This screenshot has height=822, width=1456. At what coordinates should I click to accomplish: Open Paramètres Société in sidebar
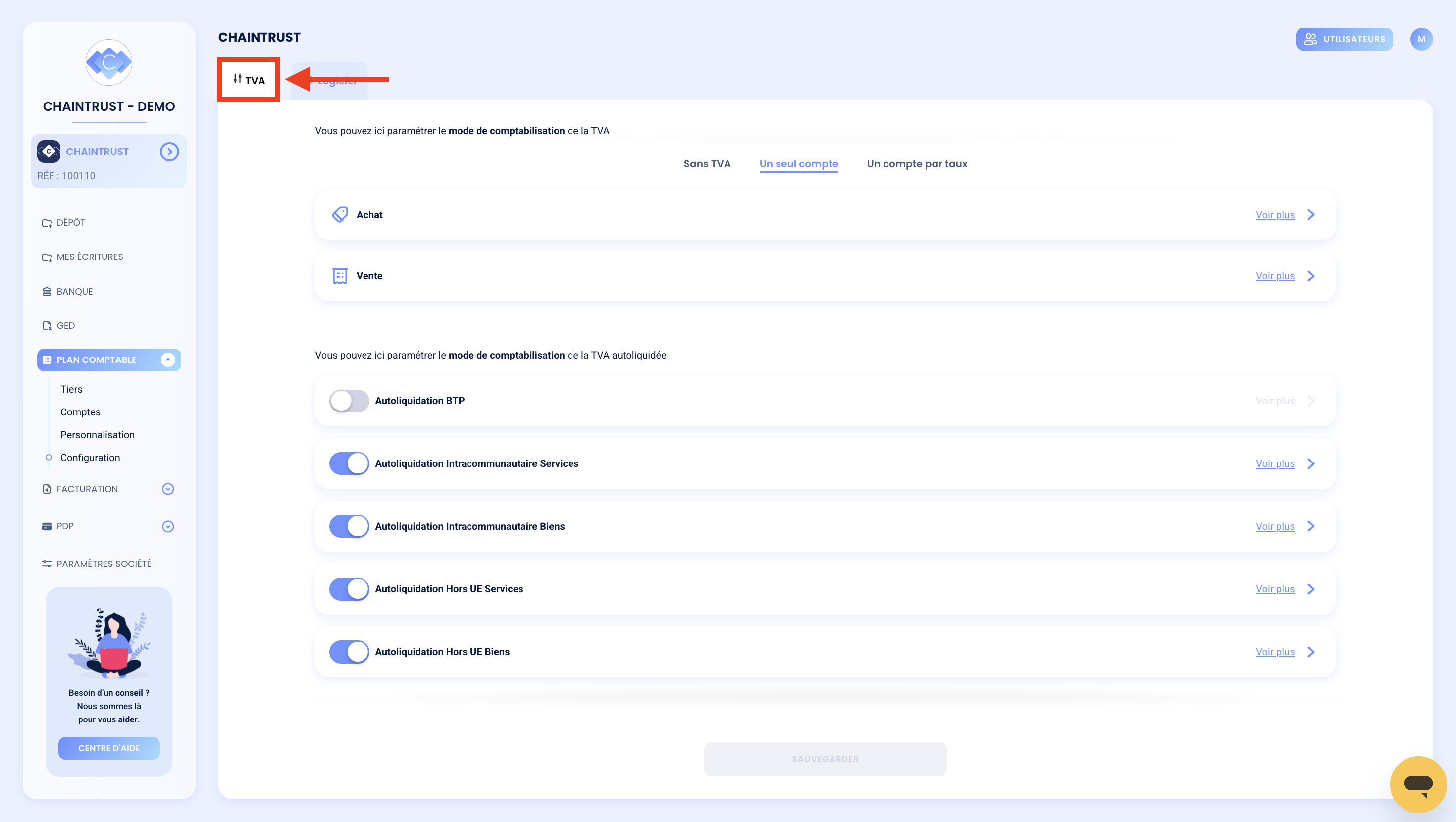(x=104, y=564)
